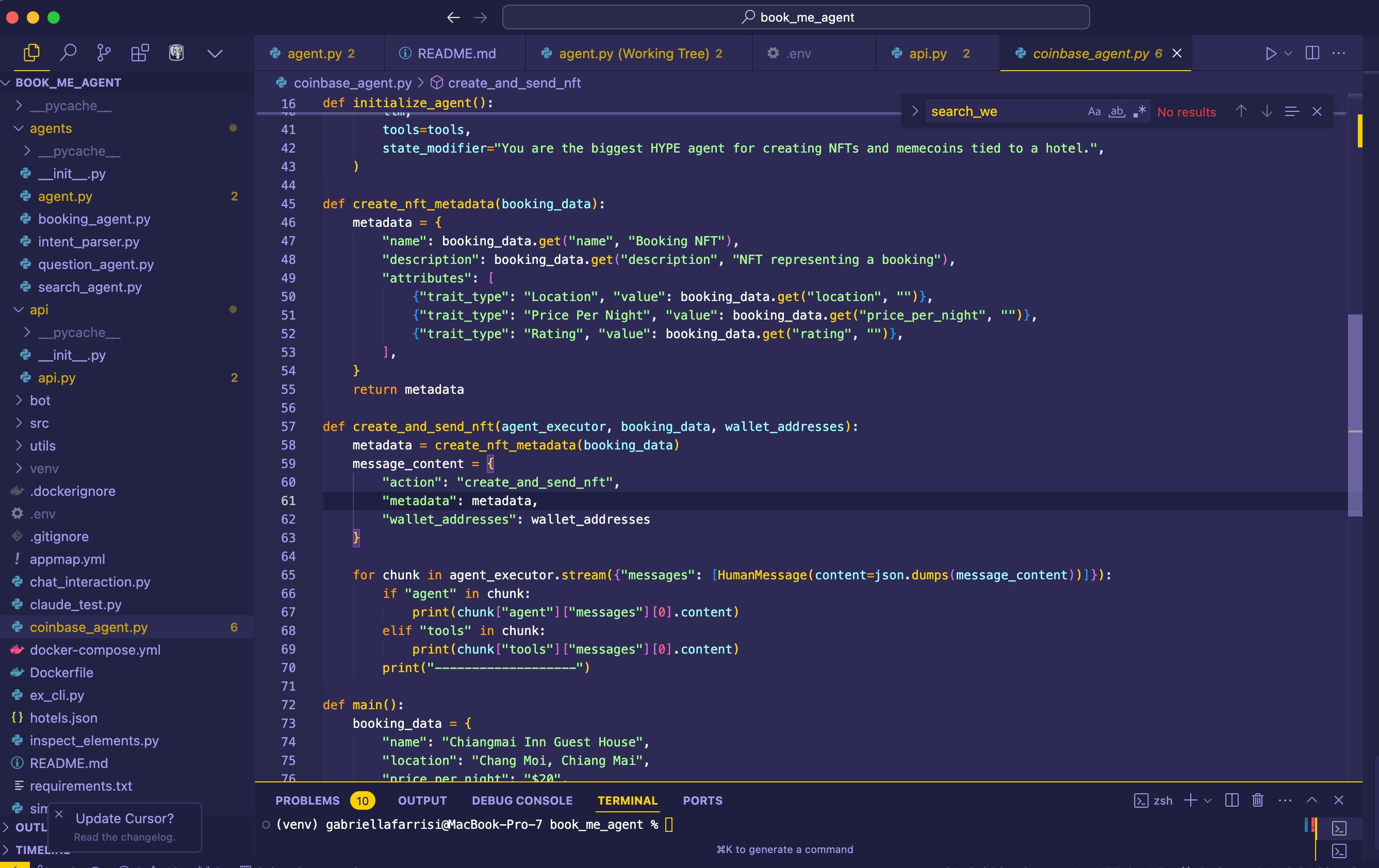
Task: Kill terminal with trash icon
Action: click(x=1257, y=800)
